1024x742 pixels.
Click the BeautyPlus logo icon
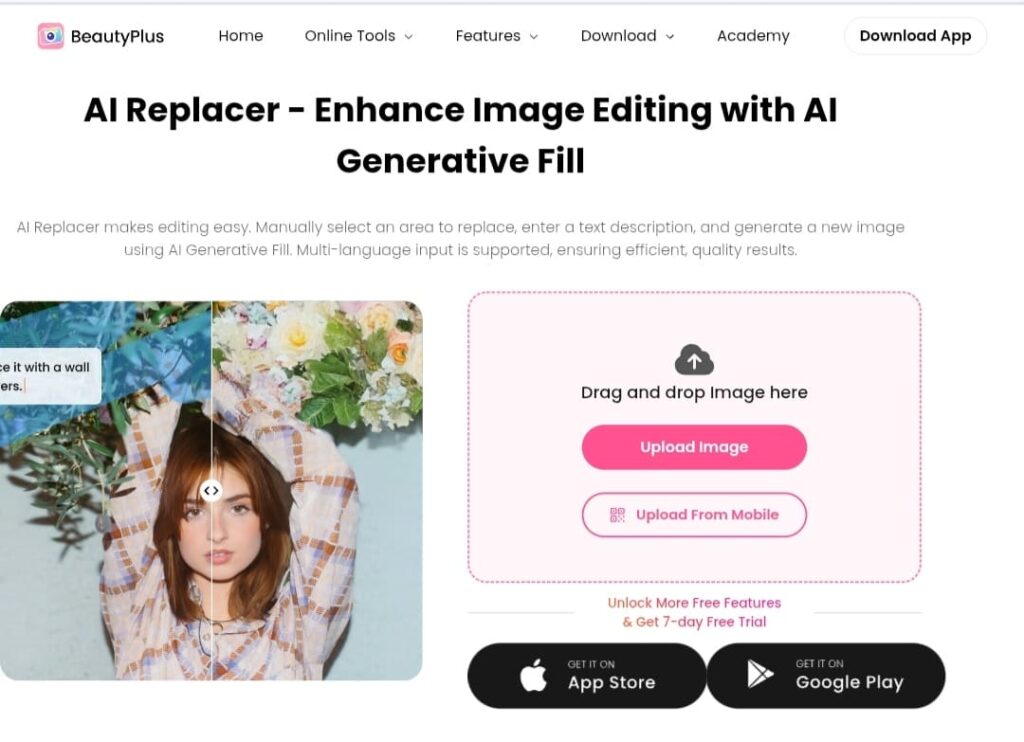50,36
